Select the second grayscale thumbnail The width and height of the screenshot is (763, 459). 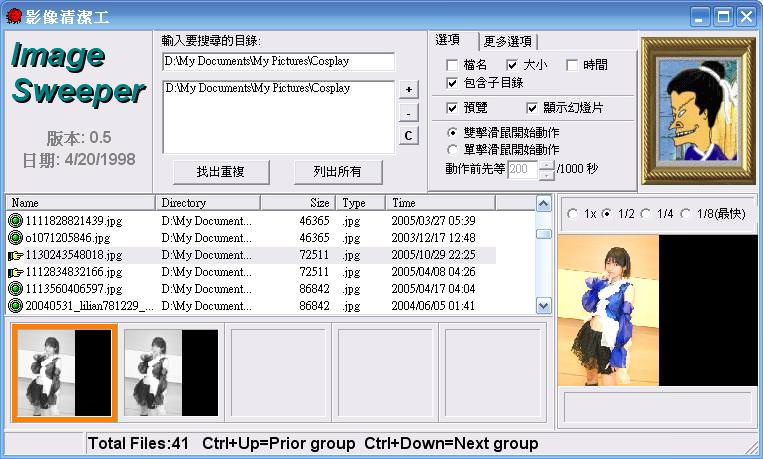tap(171, 373)
